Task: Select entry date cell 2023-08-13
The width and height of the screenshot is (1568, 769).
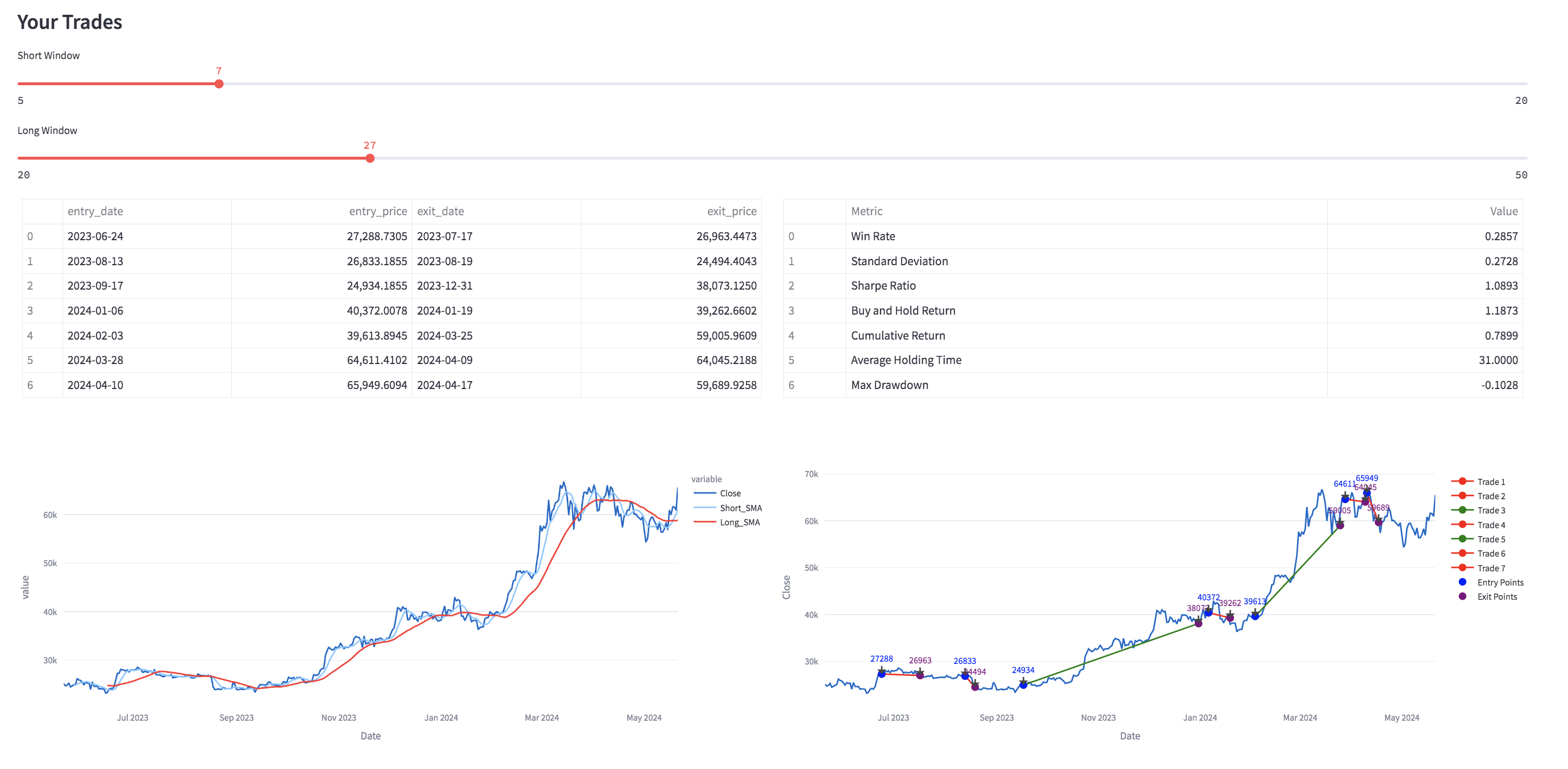Action: click(147, 261)
